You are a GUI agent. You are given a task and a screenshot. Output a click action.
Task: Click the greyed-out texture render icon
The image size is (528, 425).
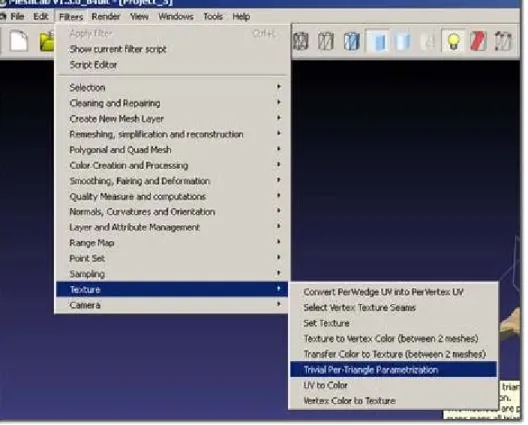428,42
